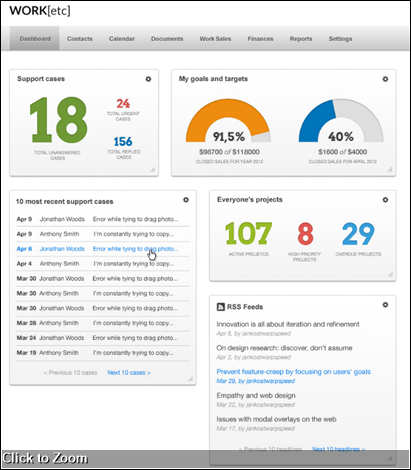Open the Dashboard tab

point(35,39)
